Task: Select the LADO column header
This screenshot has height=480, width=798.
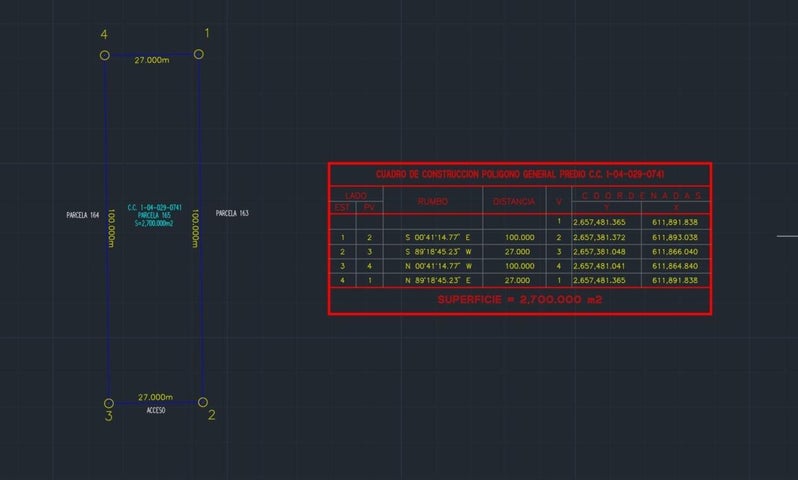Action: [356, 195]
